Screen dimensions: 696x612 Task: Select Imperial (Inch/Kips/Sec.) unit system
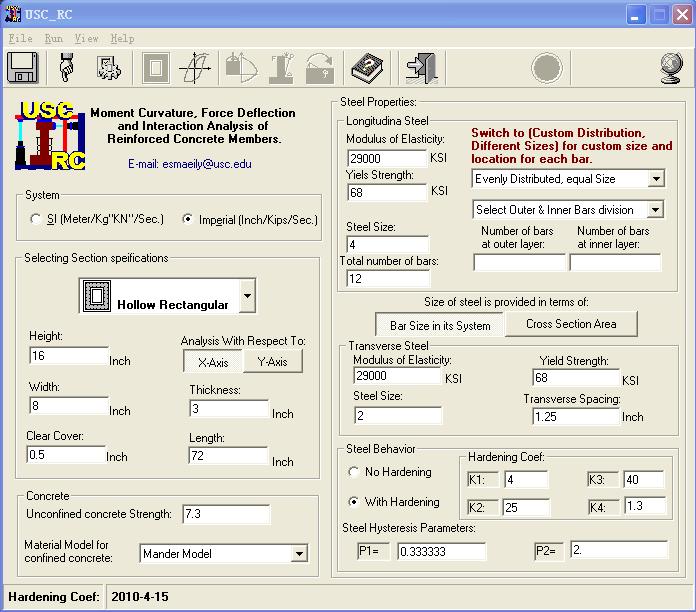click(x=188, y=219)
